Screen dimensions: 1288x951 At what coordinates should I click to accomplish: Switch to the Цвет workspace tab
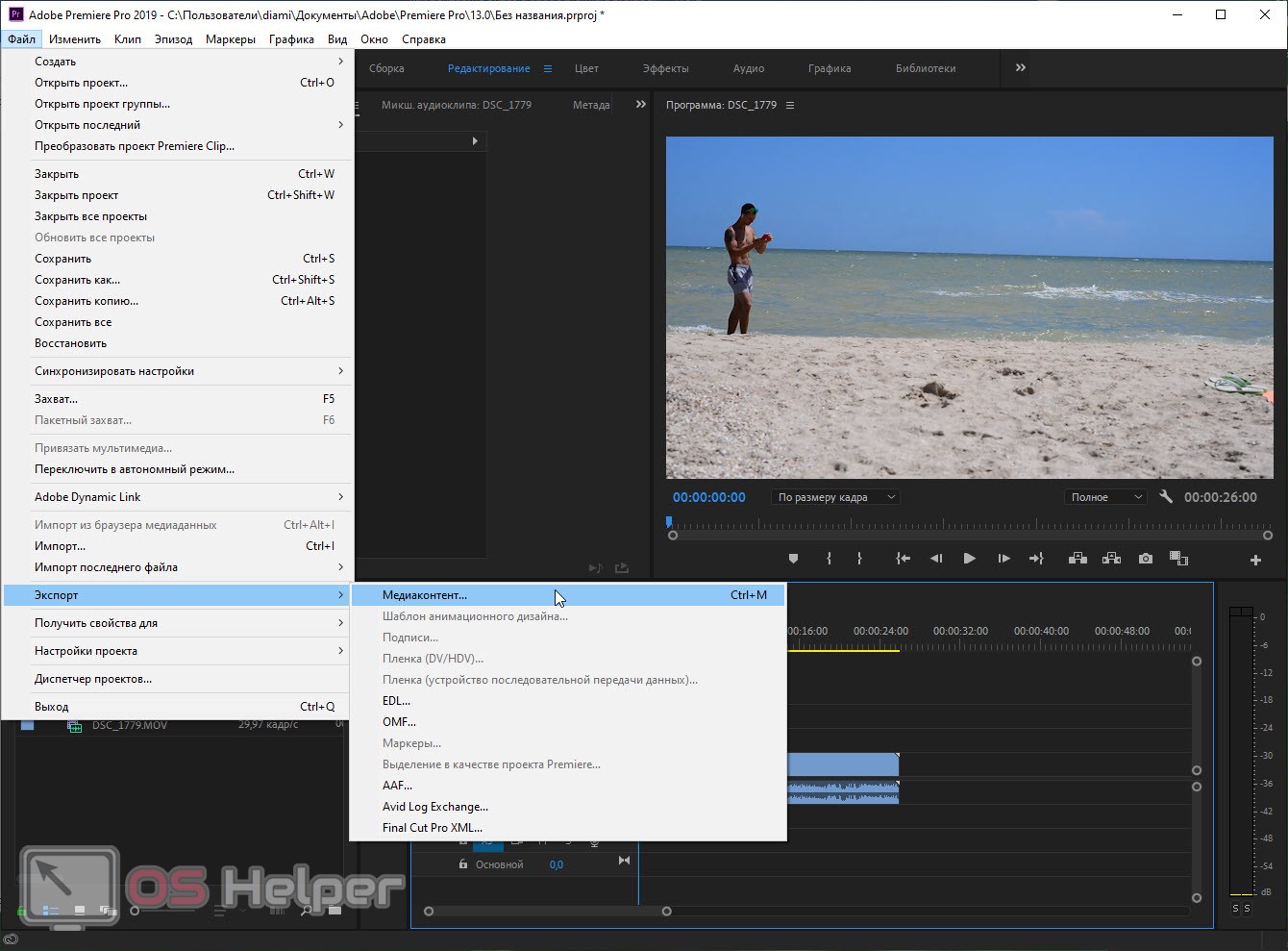[x=586, y=68]
